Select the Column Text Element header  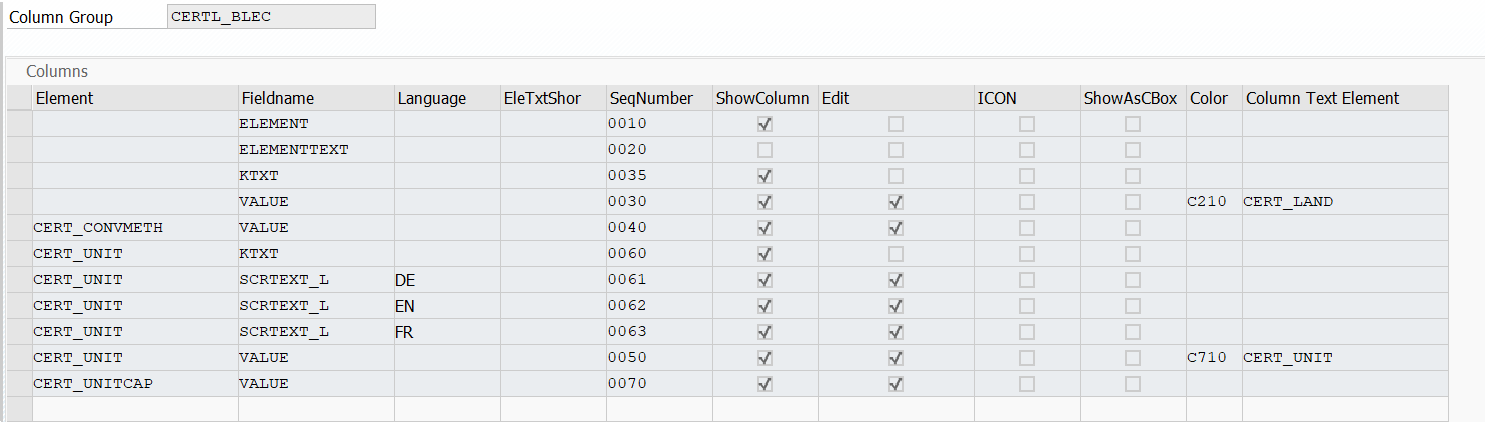[x=1322, y=98]
